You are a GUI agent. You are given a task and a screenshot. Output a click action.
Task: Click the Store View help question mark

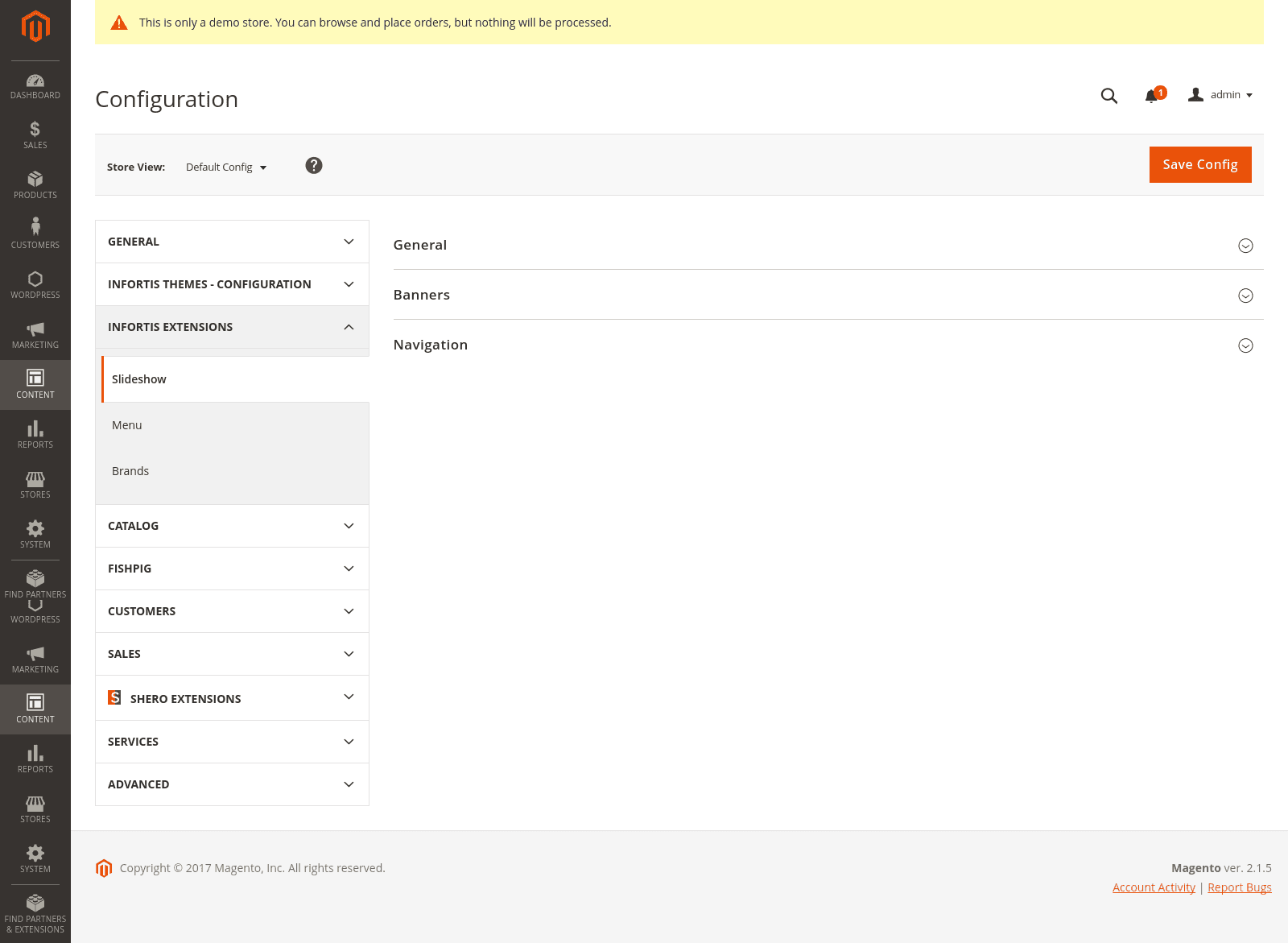pyautogui.click(x=314, y=165)
